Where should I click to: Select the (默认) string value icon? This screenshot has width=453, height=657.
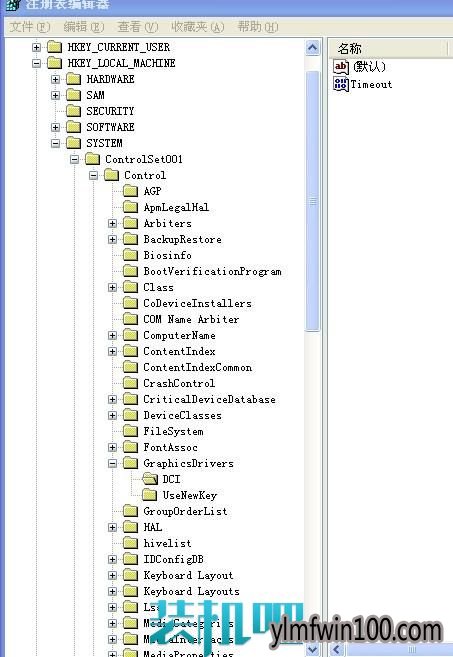point(341,67)
